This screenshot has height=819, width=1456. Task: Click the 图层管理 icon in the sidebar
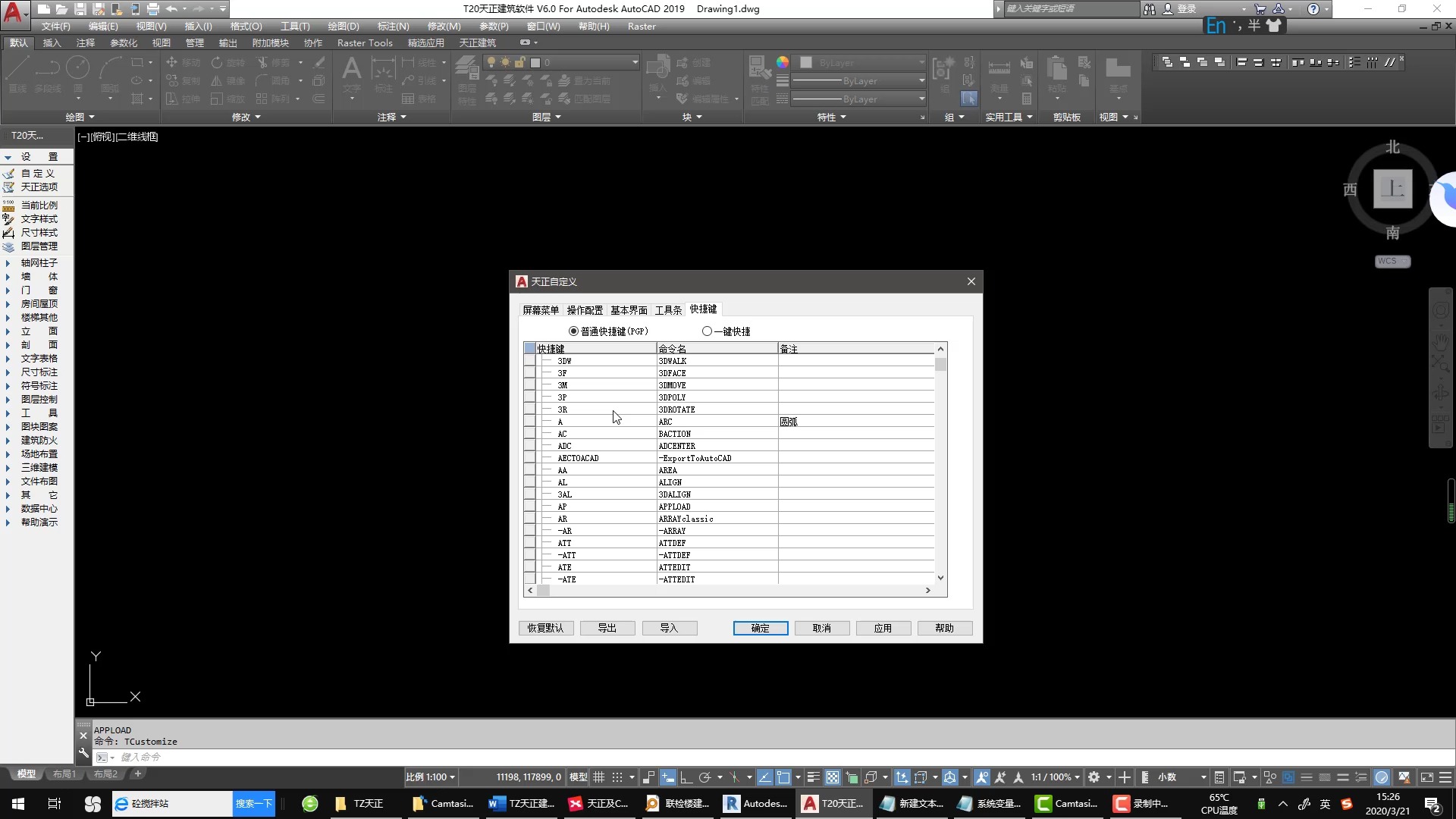click(9, 246)
